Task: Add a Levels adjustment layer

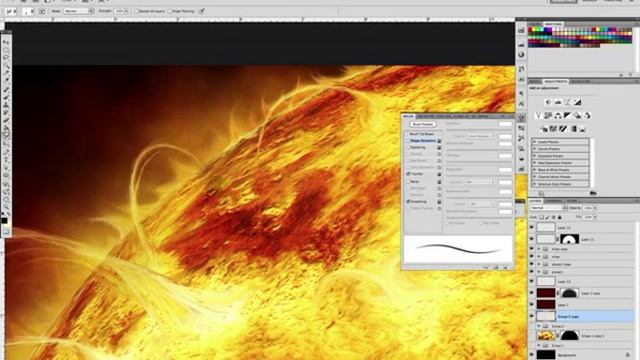Action: click(x=558, y=102)
